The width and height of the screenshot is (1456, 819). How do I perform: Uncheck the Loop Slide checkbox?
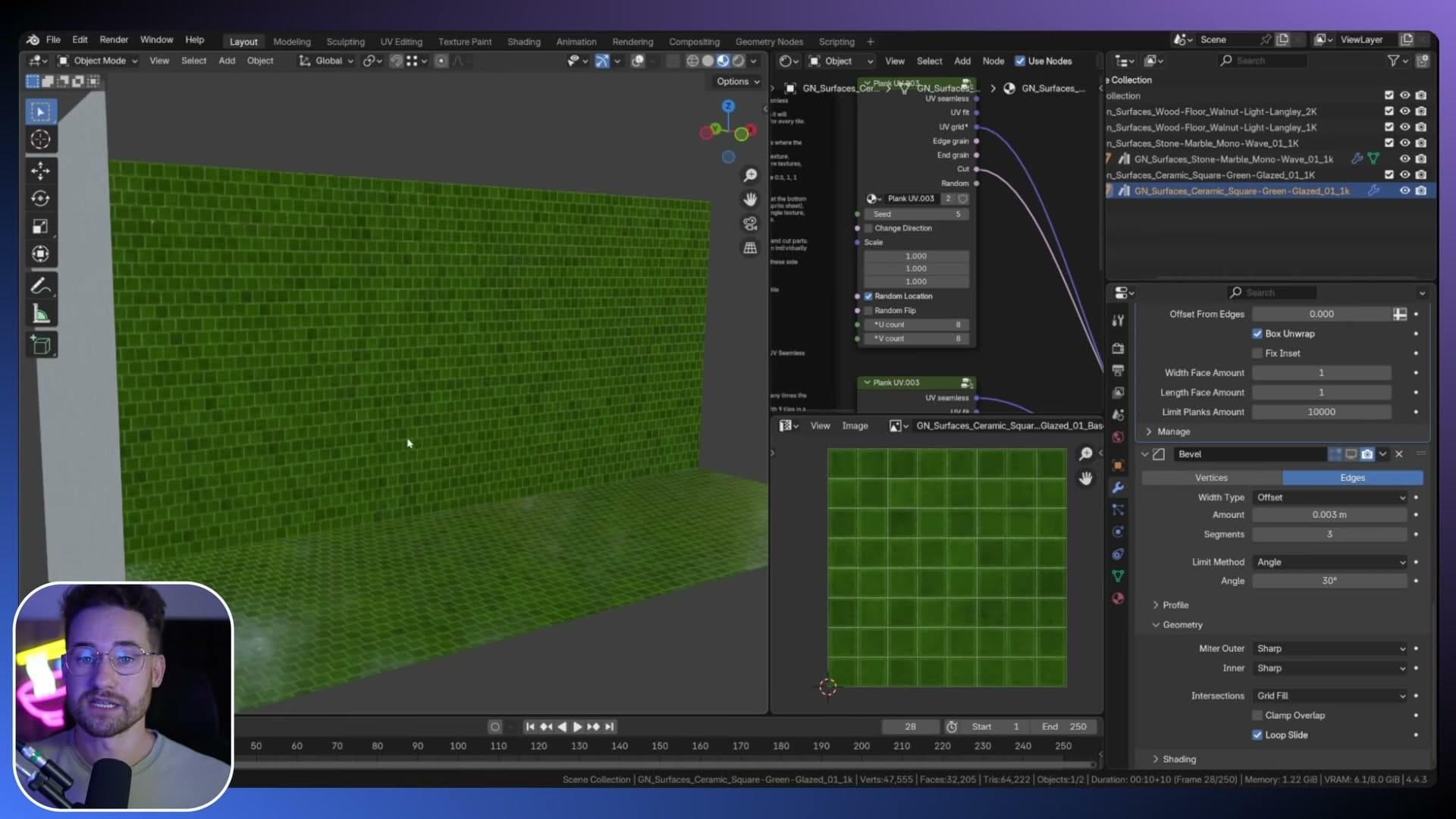click(1257, 736)
